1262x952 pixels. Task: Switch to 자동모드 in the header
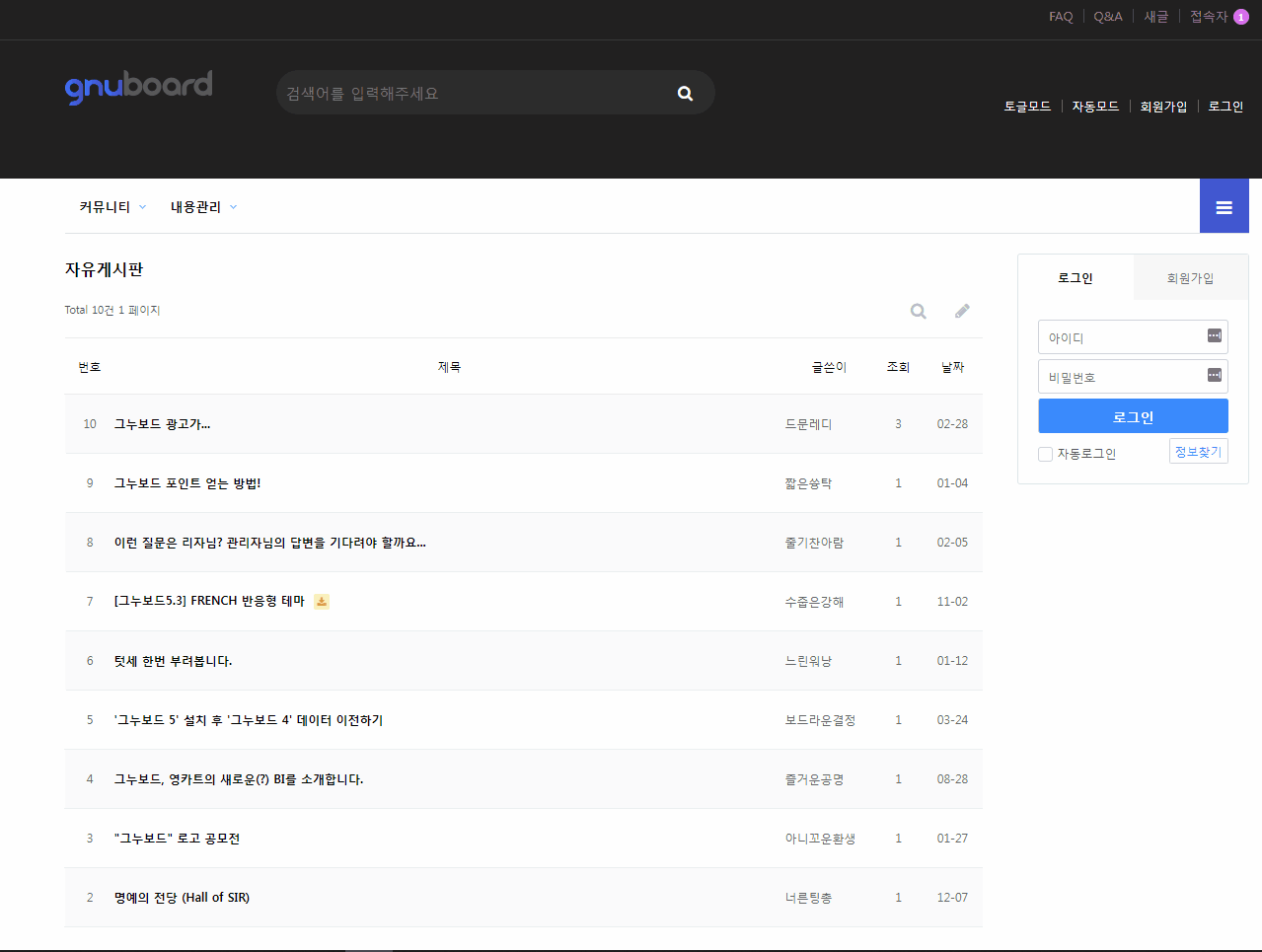pos(1095,107)
